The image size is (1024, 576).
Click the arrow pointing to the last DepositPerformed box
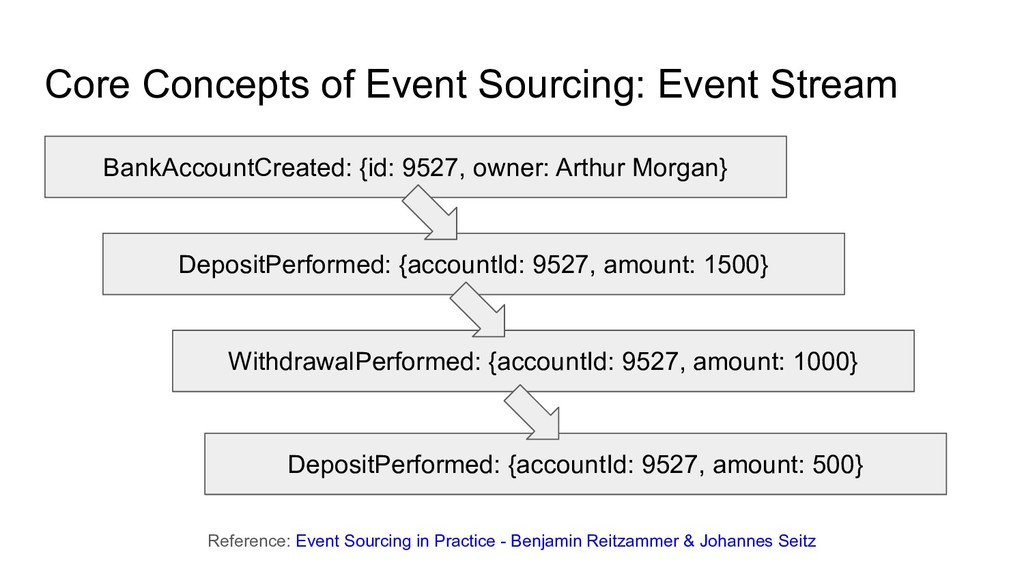532,412
